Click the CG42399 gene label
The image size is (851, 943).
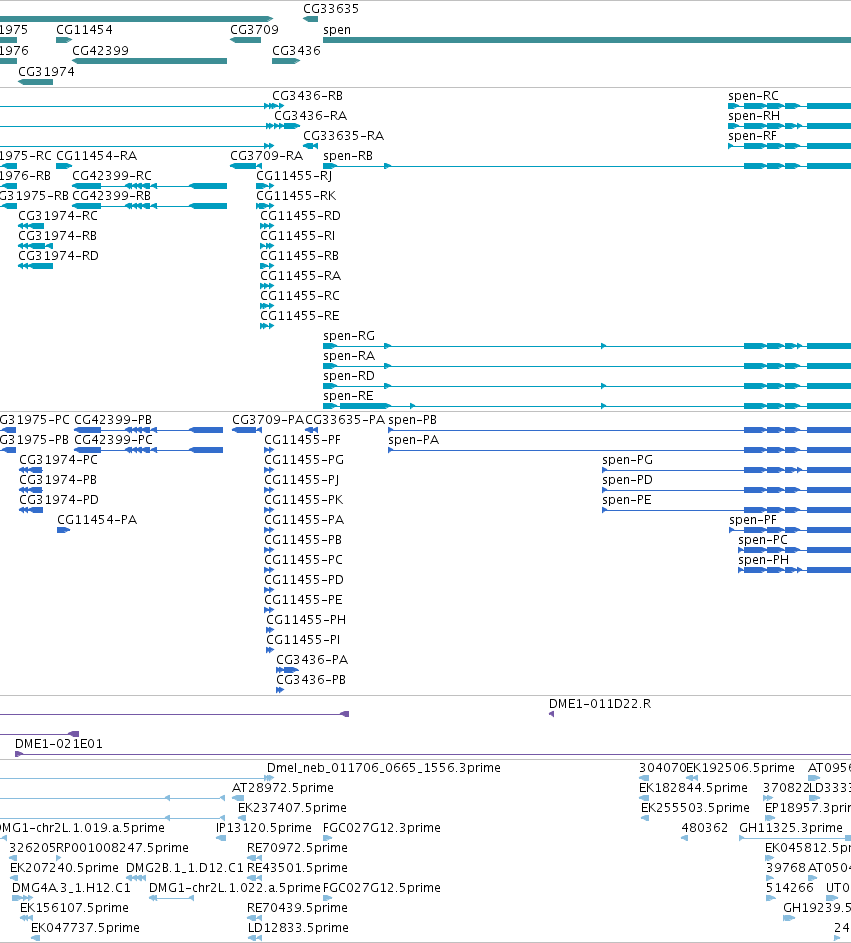(100, 51)
